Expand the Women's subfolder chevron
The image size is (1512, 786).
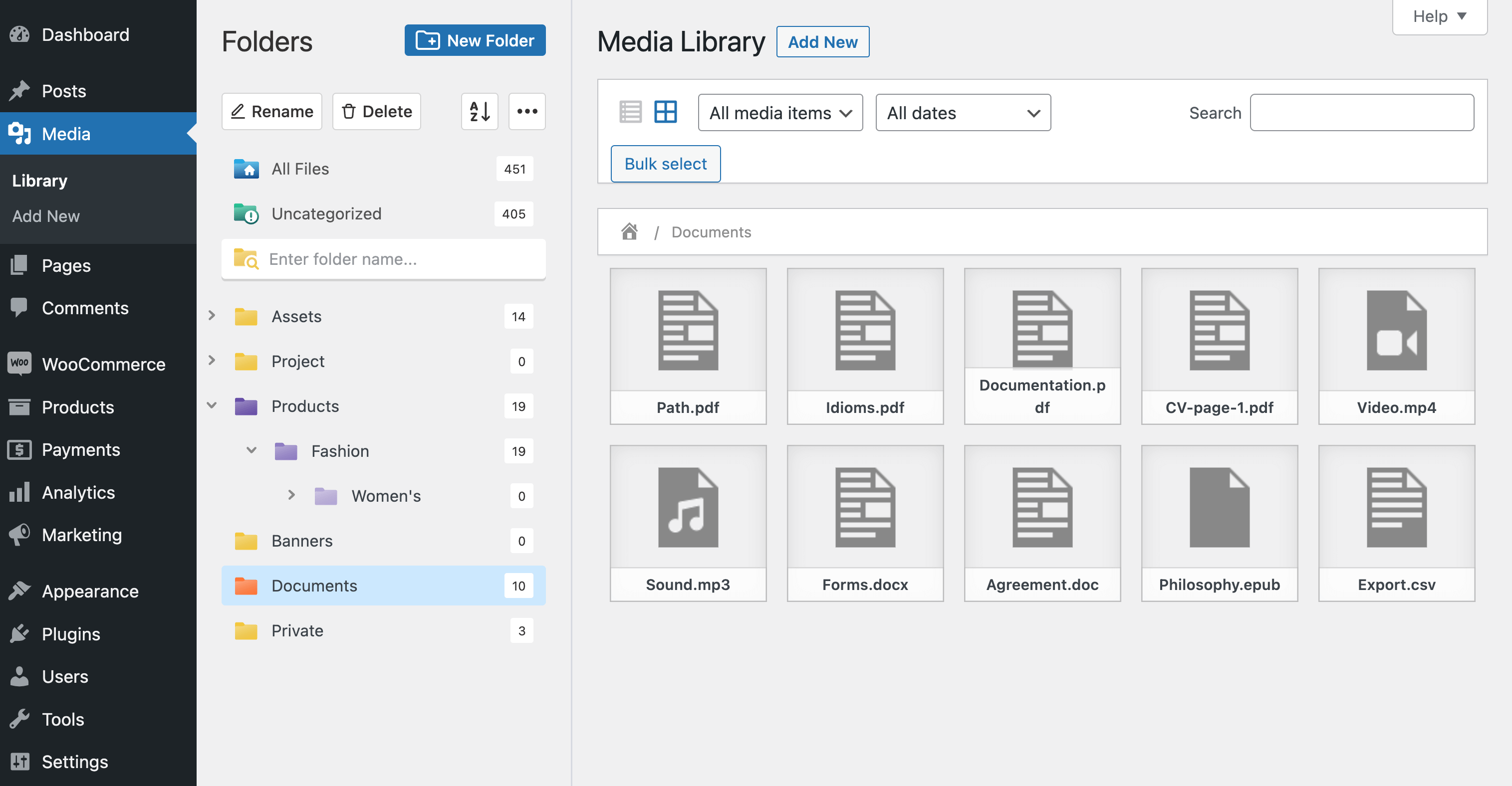[x=291, y=495]
